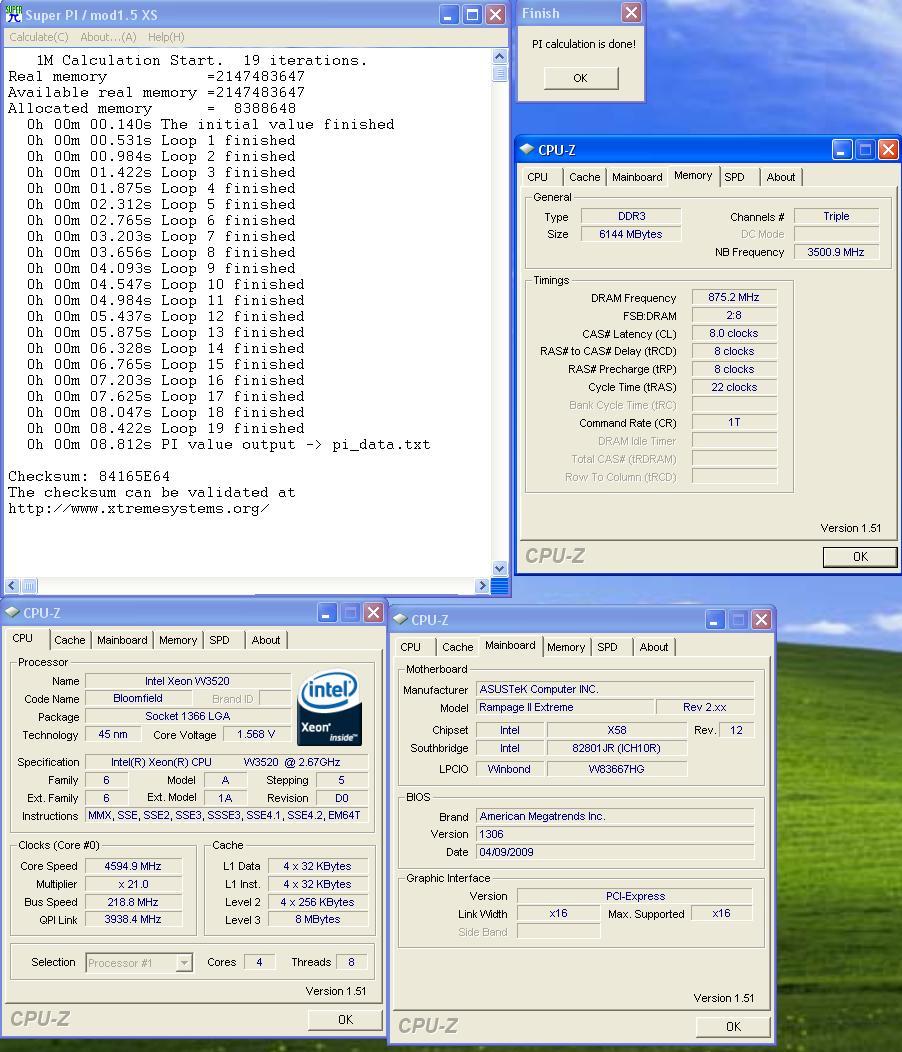The width and height of the screenshot is (902, 1052).
Task: Click the Super PI title bar icon
Action: [13, 14]
